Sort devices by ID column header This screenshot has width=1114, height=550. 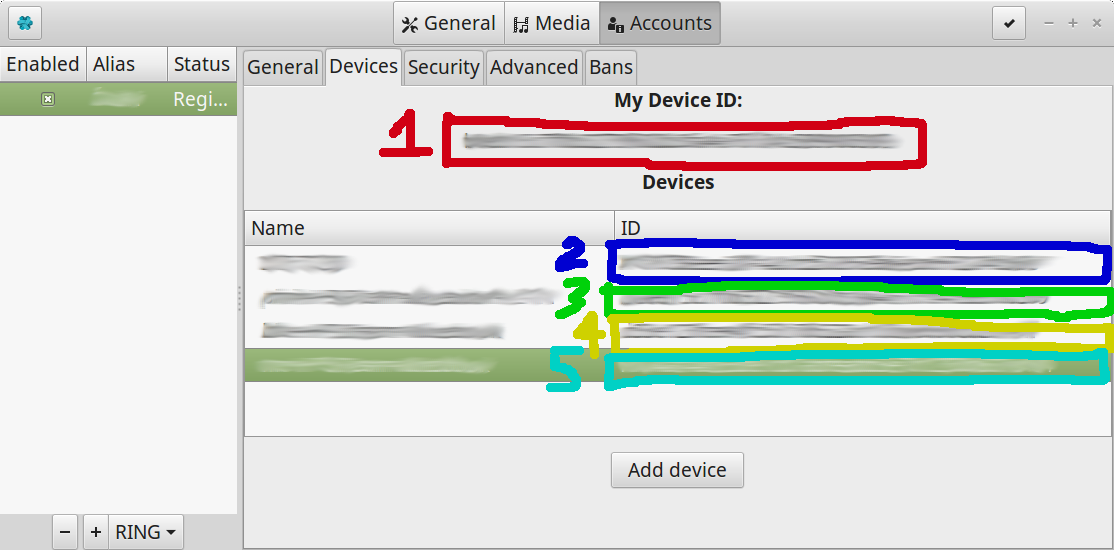coord(862,228)
